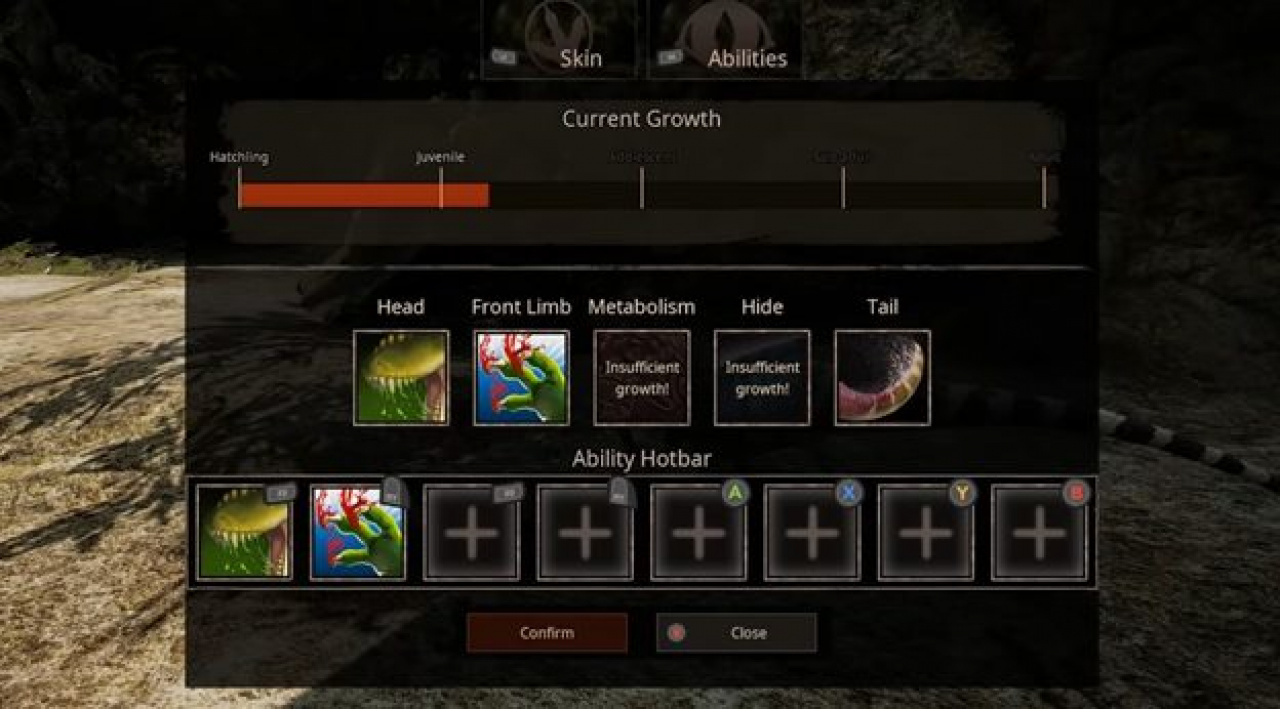Confirm the ability selection
This screenshot has width=1280, height=709.
[x=547, y=633]
